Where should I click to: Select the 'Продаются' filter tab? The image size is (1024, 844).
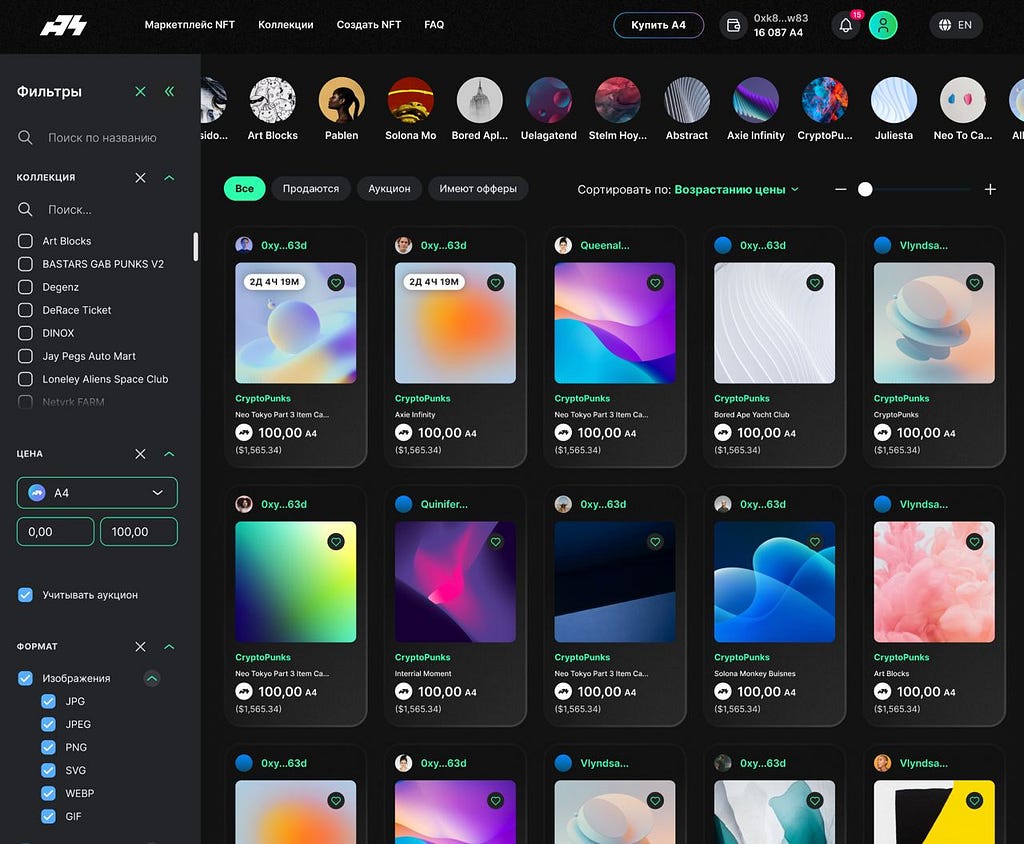pyautogui.click(x=311, y=189)
